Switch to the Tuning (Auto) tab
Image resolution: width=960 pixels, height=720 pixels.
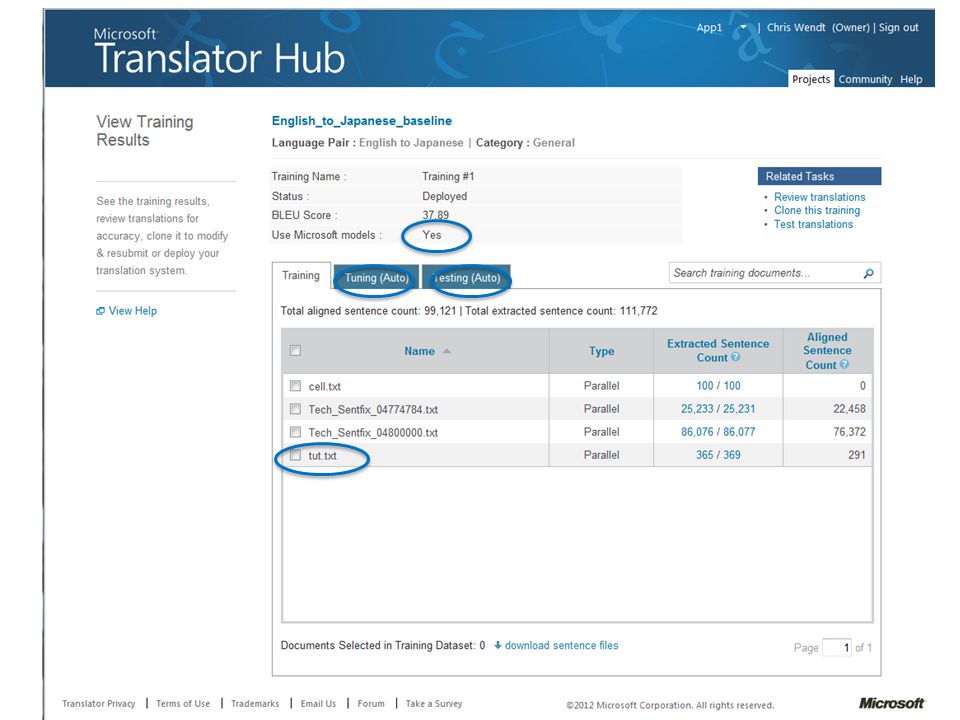tap(376, 277)
